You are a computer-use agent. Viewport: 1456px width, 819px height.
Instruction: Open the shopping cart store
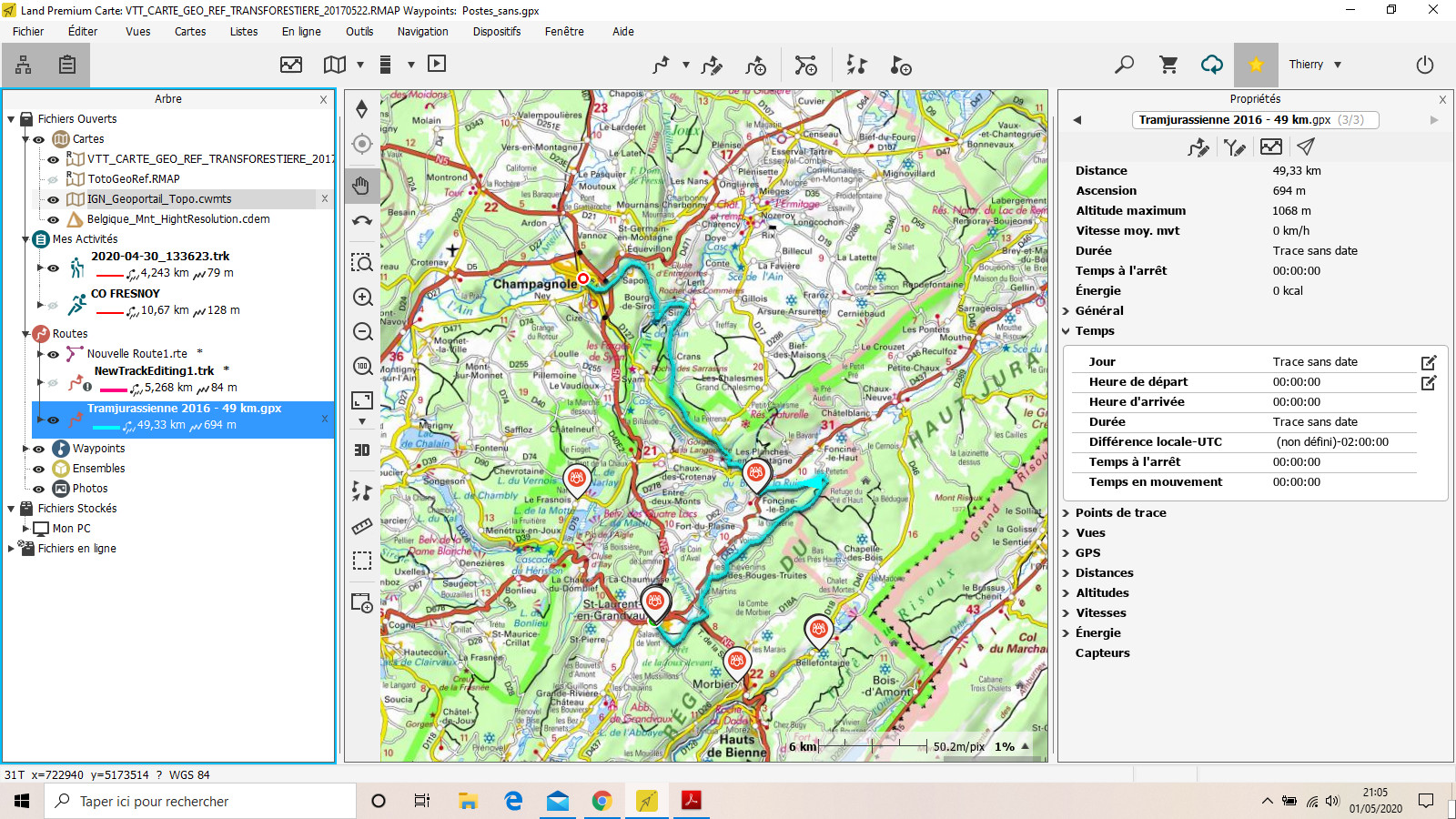click(x=1168, y=65)
